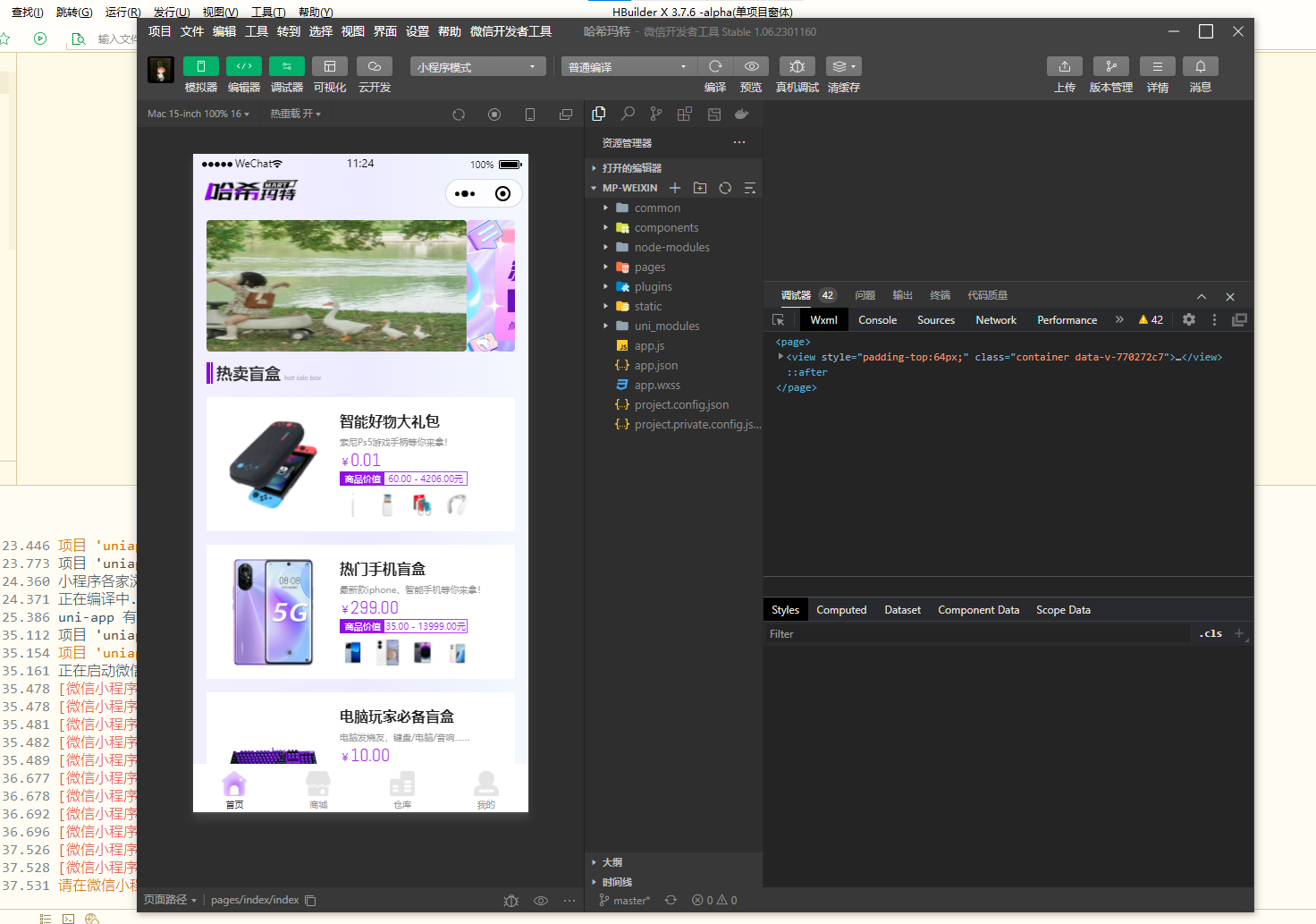
Task: Click the simulator phone device icon
Action: [x=530, y=114]
